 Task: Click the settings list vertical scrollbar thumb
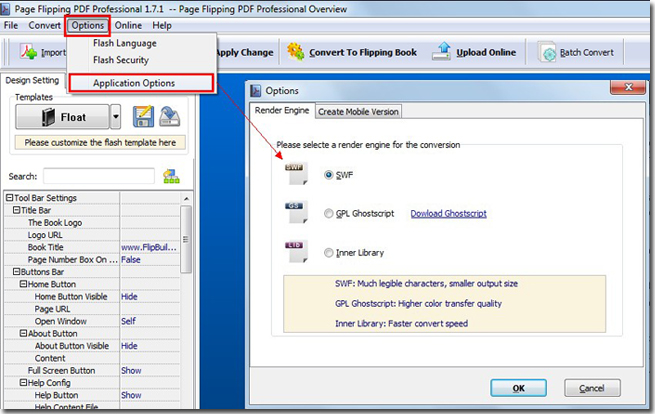[x=186, y=239]
